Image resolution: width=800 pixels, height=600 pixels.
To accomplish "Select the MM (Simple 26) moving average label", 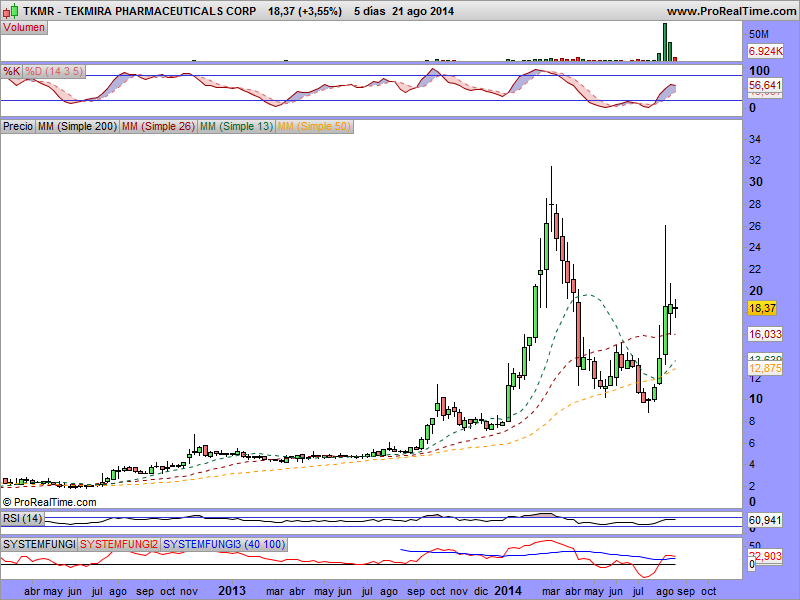I will click(x=159, y=126).
